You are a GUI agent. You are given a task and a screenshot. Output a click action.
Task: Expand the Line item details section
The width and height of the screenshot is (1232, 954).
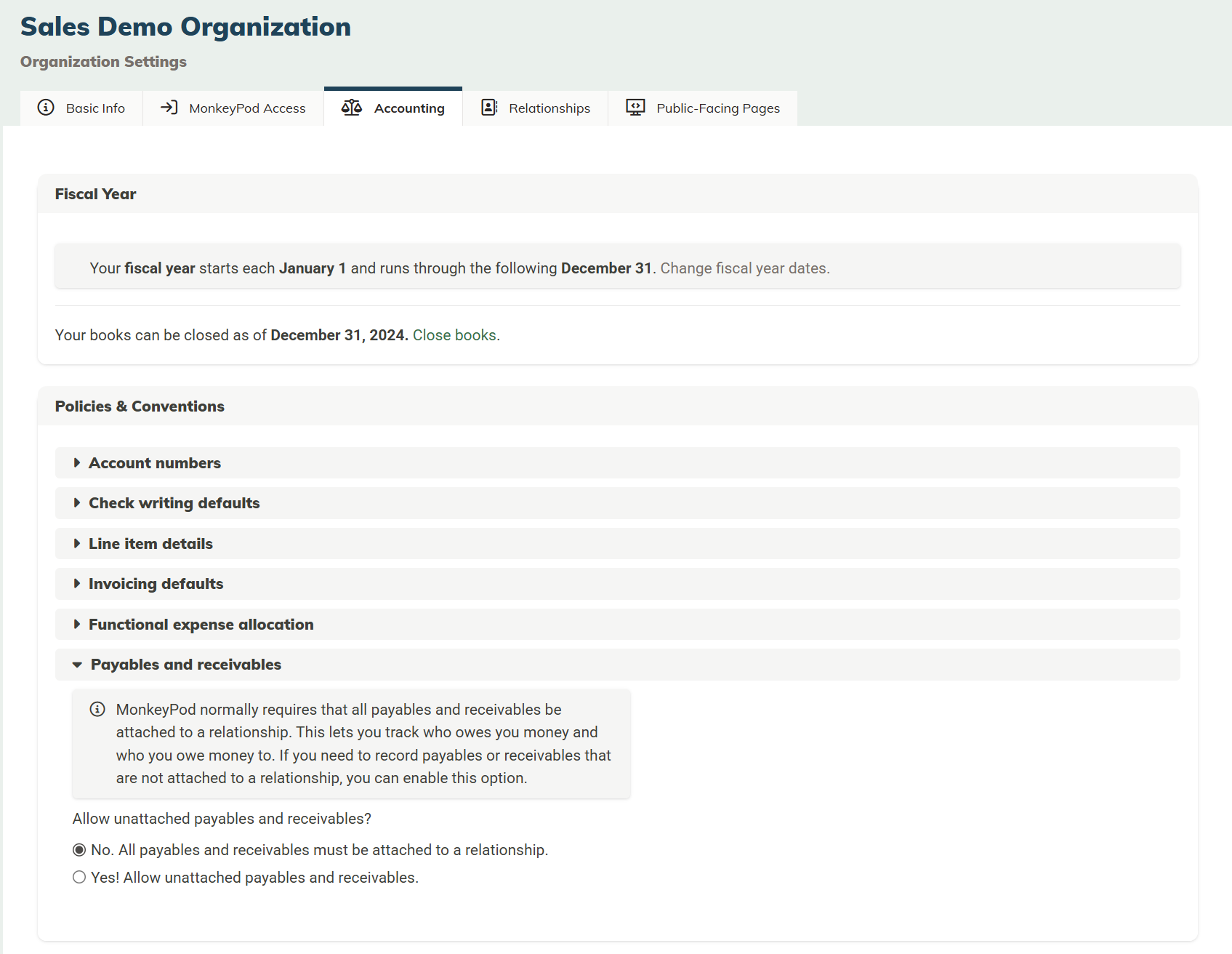[150, 544]
